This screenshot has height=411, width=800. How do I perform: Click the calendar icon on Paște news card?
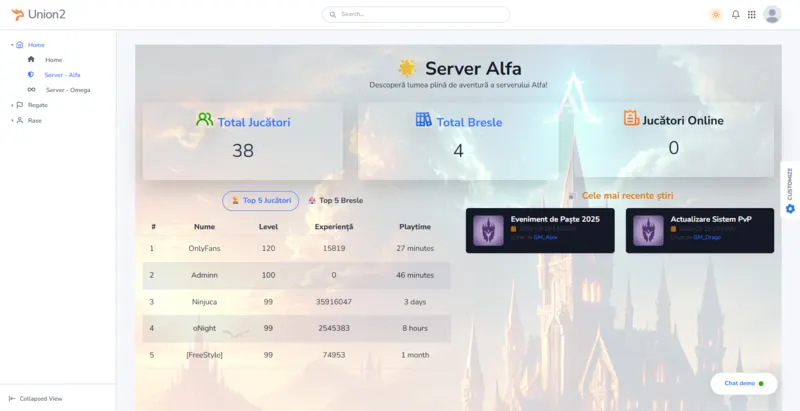tap(513, 229)
